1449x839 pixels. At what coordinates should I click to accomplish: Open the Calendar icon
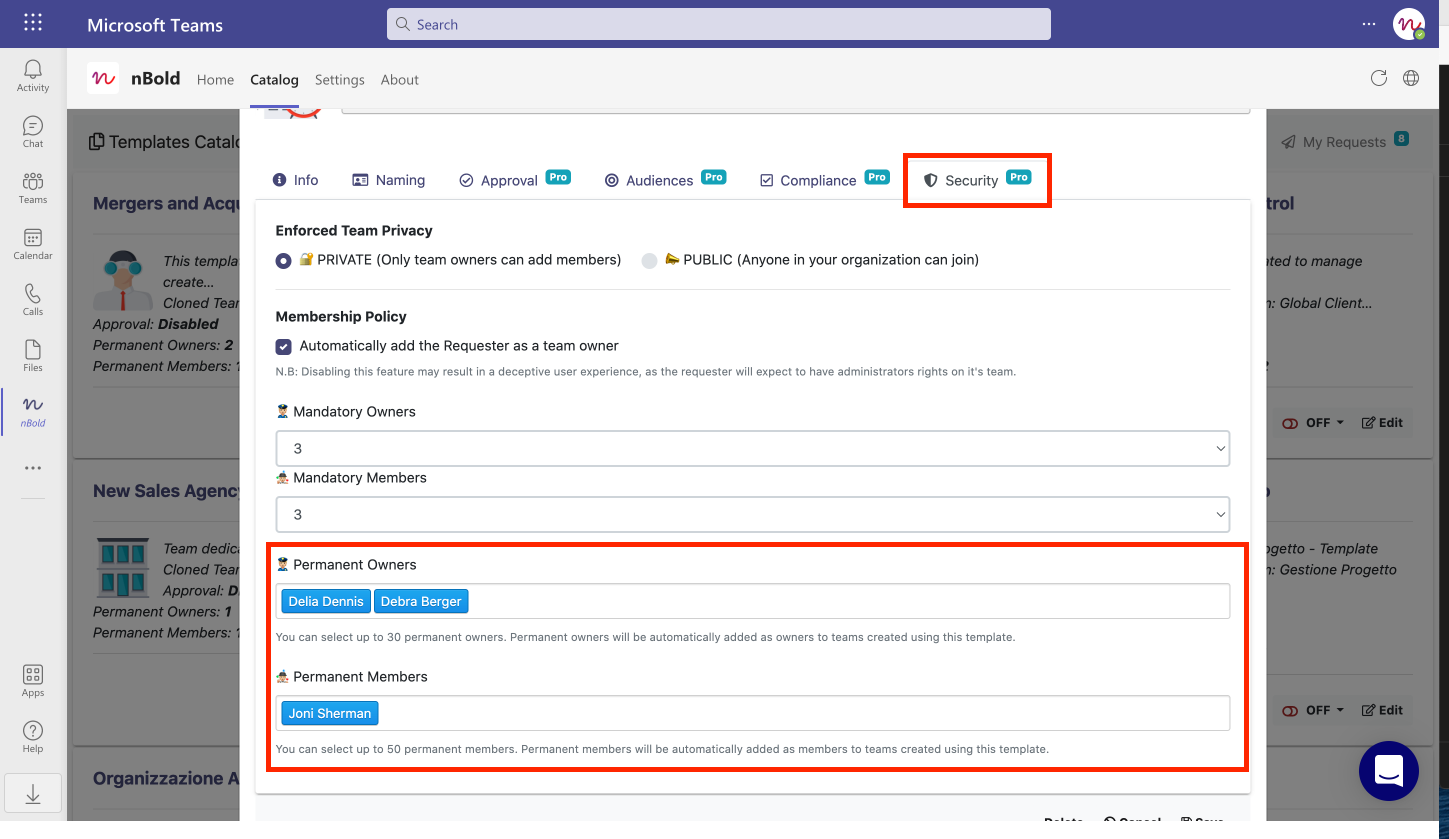(x=33, y=243)
